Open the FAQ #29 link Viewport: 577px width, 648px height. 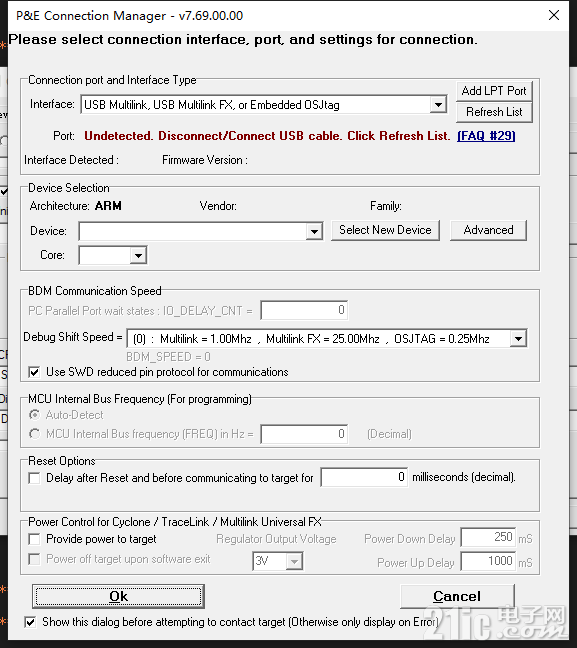pos(486,136)
